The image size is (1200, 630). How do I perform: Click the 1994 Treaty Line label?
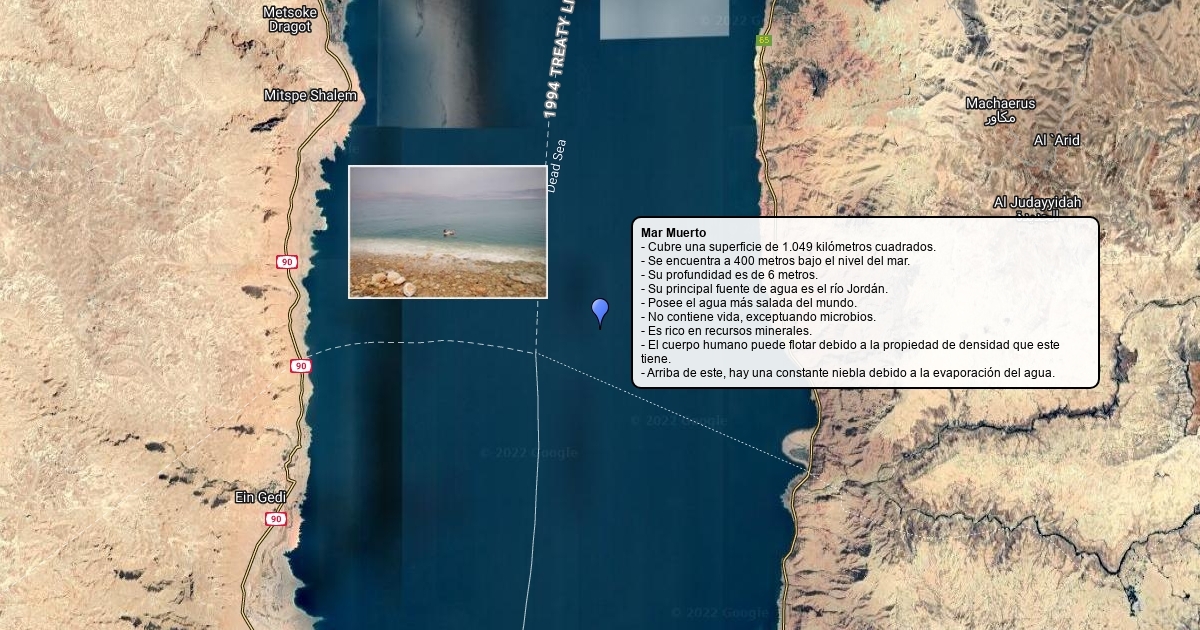coord(560,60)
